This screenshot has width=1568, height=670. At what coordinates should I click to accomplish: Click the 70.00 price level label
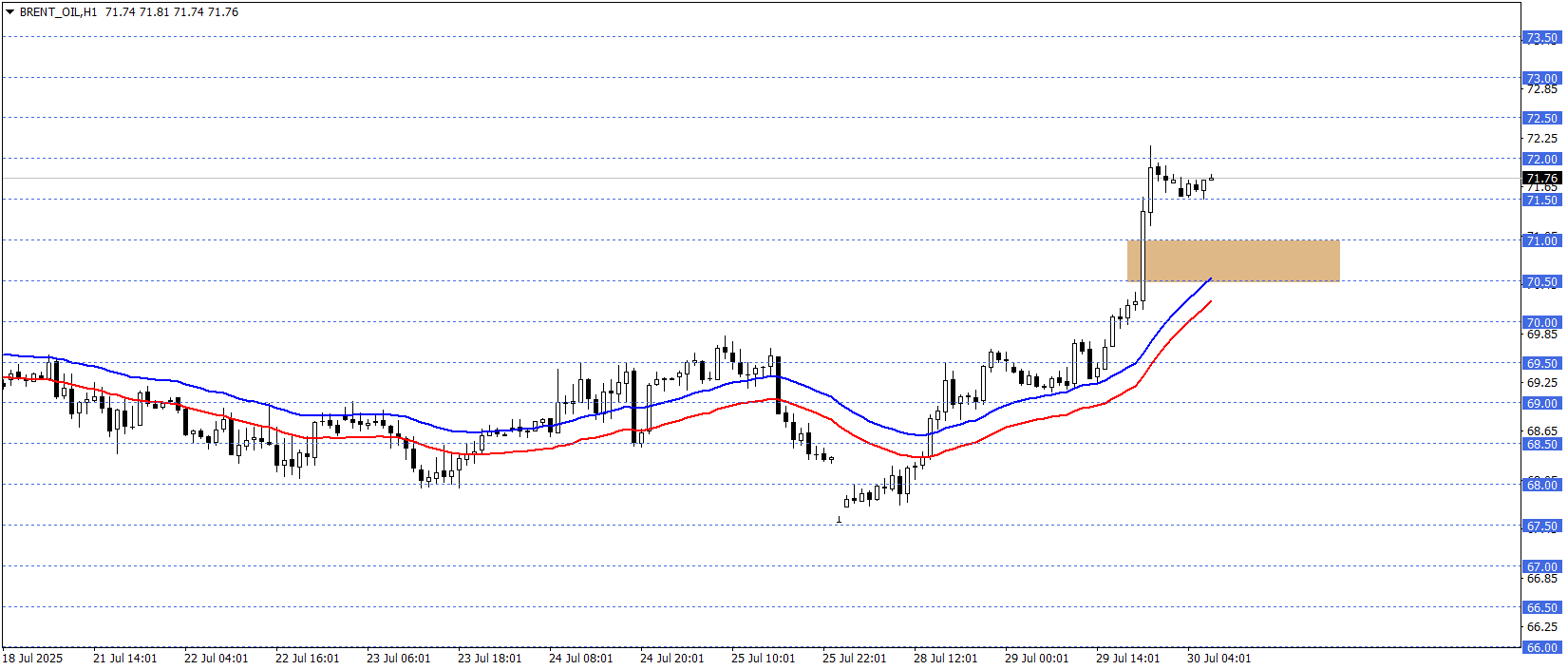1541,322
